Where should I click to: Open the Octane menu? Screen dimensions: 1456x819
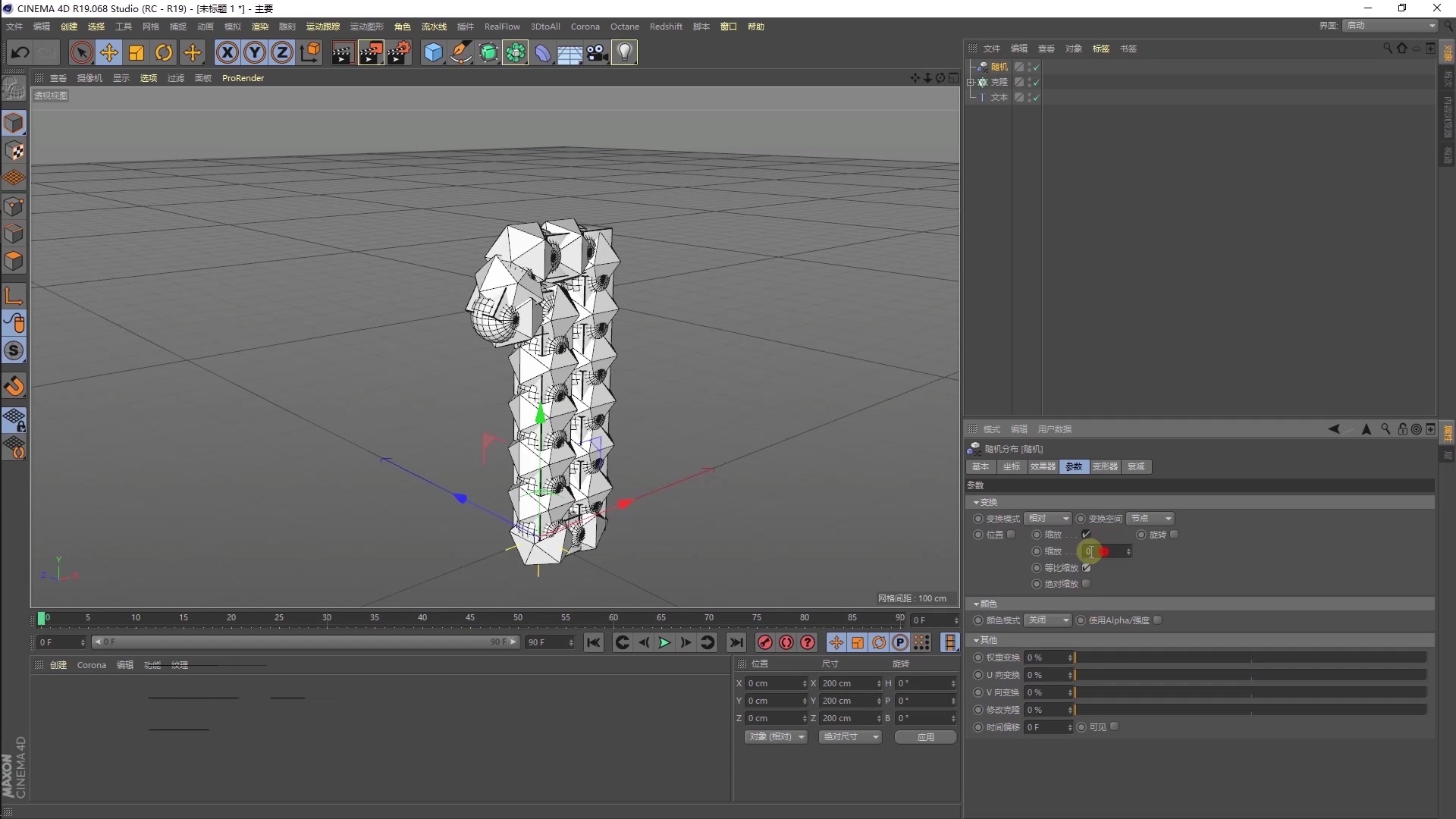click(x=624, y=26)
